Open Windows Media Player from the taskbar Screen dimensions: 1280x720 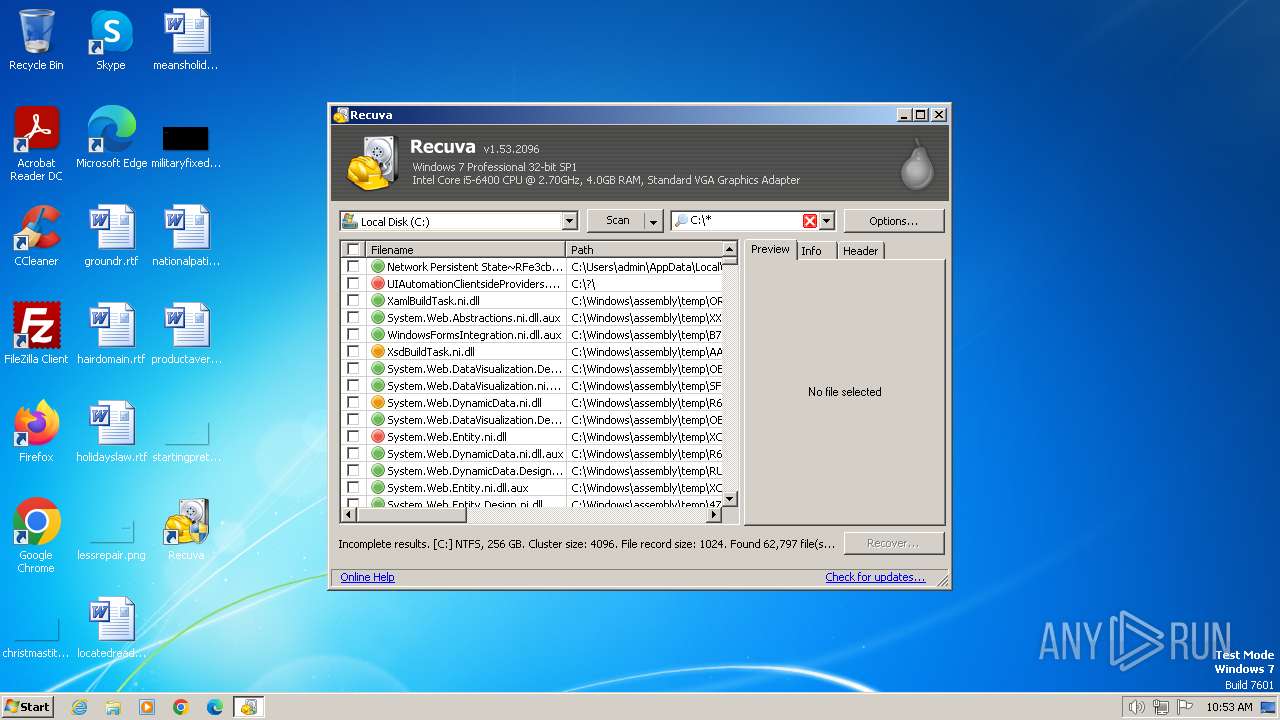coord(147,707)
